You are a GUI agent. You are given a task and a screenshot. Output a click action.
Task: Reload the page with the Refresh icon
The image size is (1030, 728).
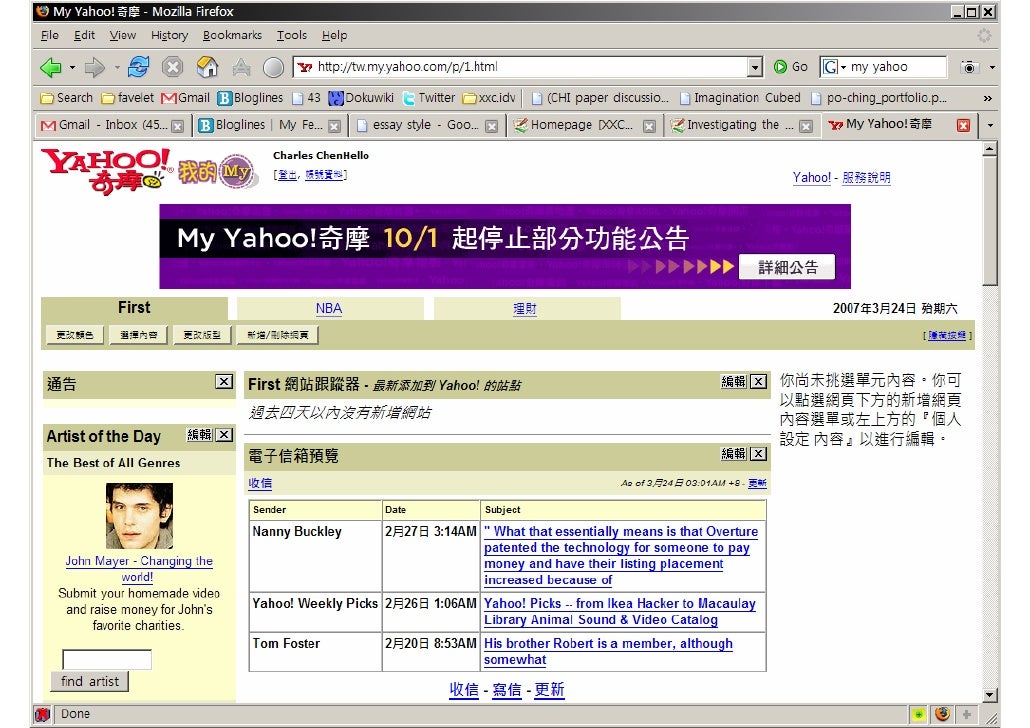(139, 66)
